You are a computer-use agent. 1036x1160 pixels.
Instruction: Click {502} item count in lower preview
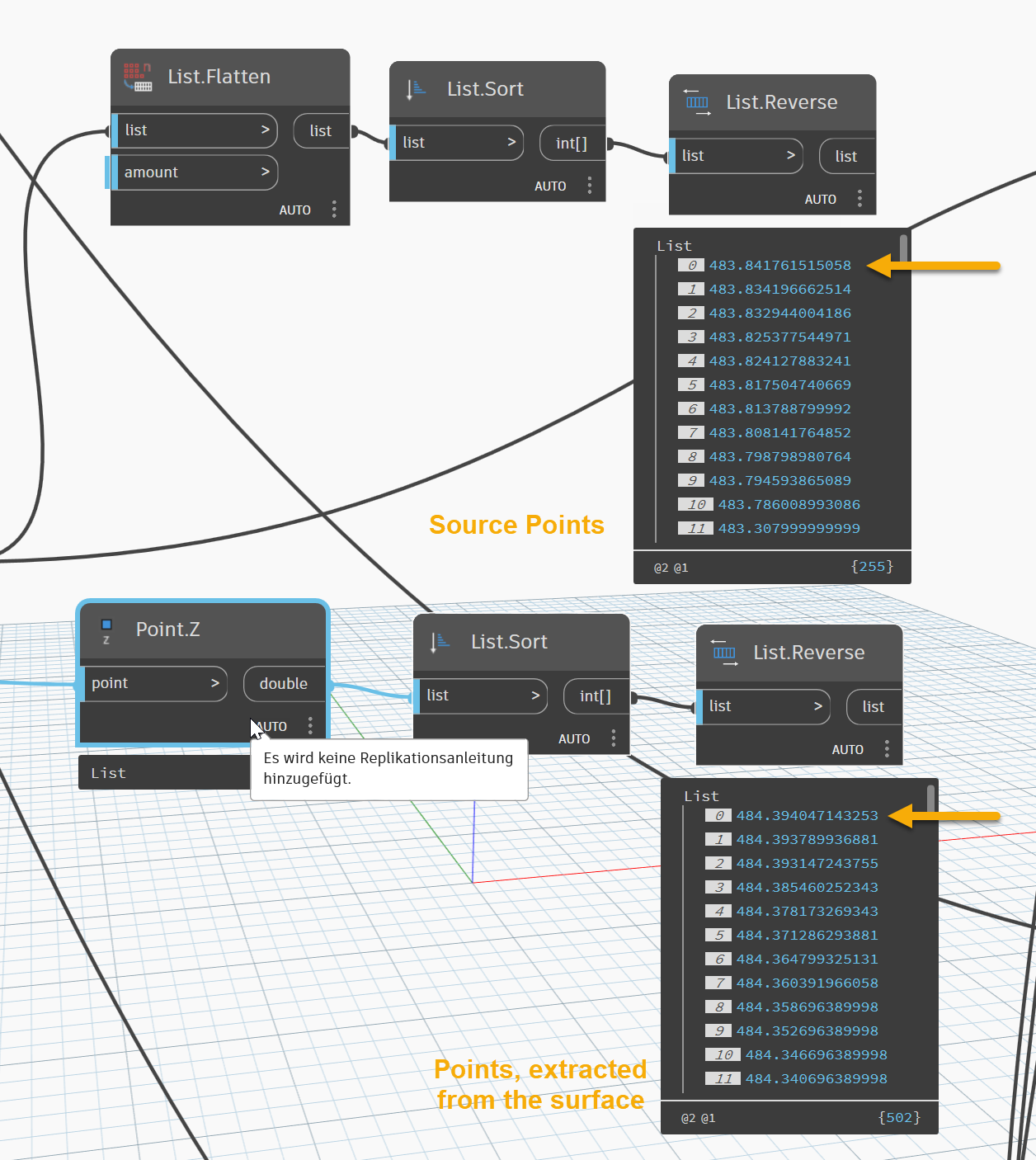point(900,1118)
